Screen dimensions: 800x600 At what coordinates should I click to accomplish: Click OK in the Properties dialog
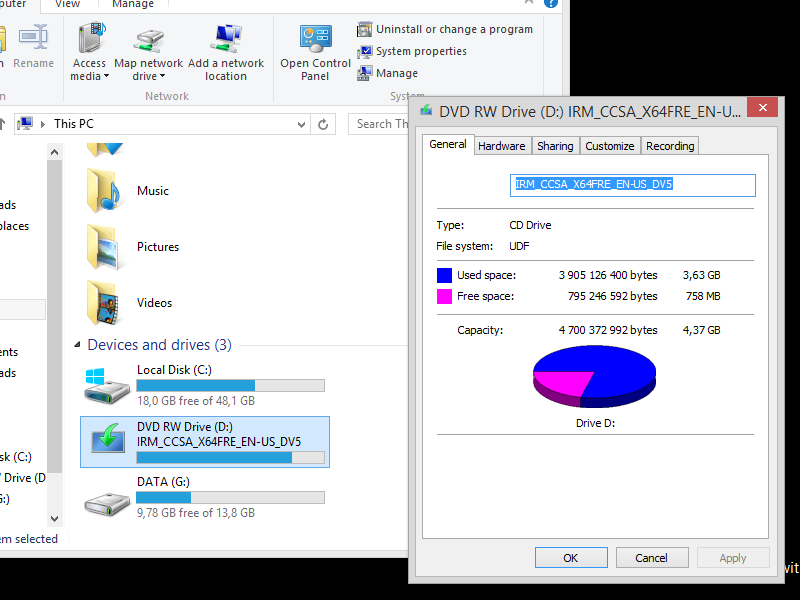click(571, 558)
